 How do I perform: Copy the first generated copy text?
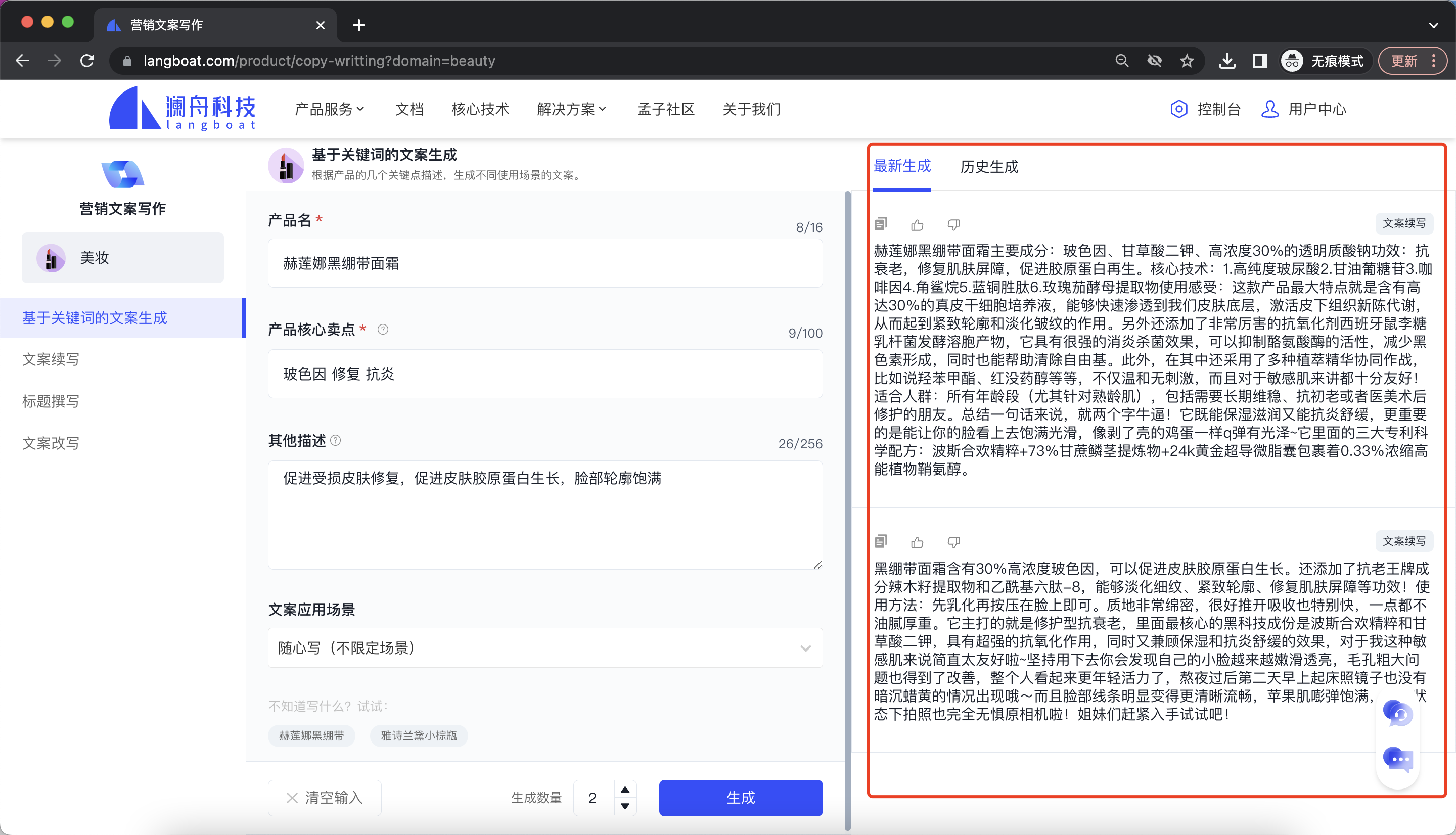[881, 224]
